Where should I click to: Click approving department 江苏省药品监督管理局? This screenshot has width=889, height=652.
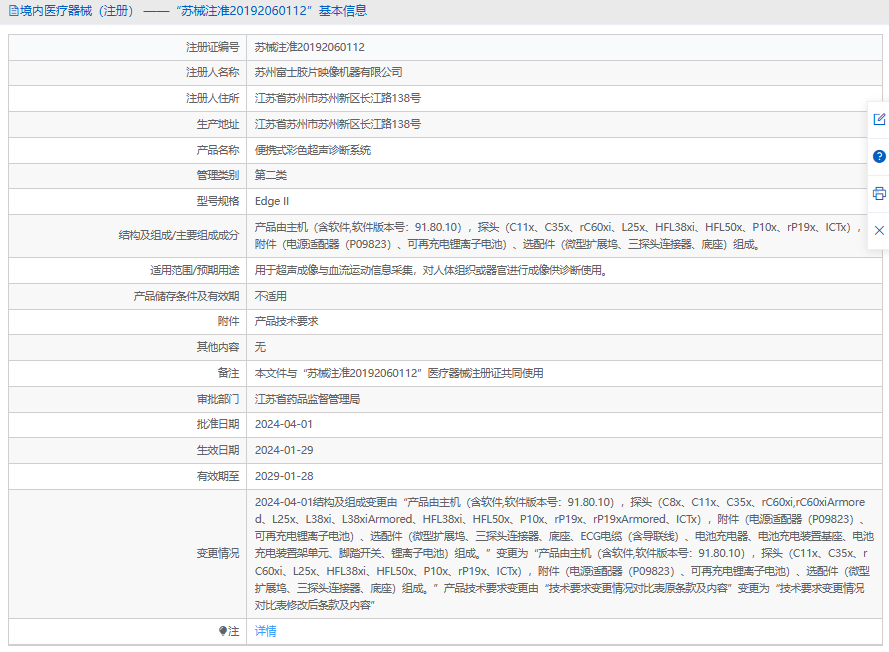[x=307, y=399]
